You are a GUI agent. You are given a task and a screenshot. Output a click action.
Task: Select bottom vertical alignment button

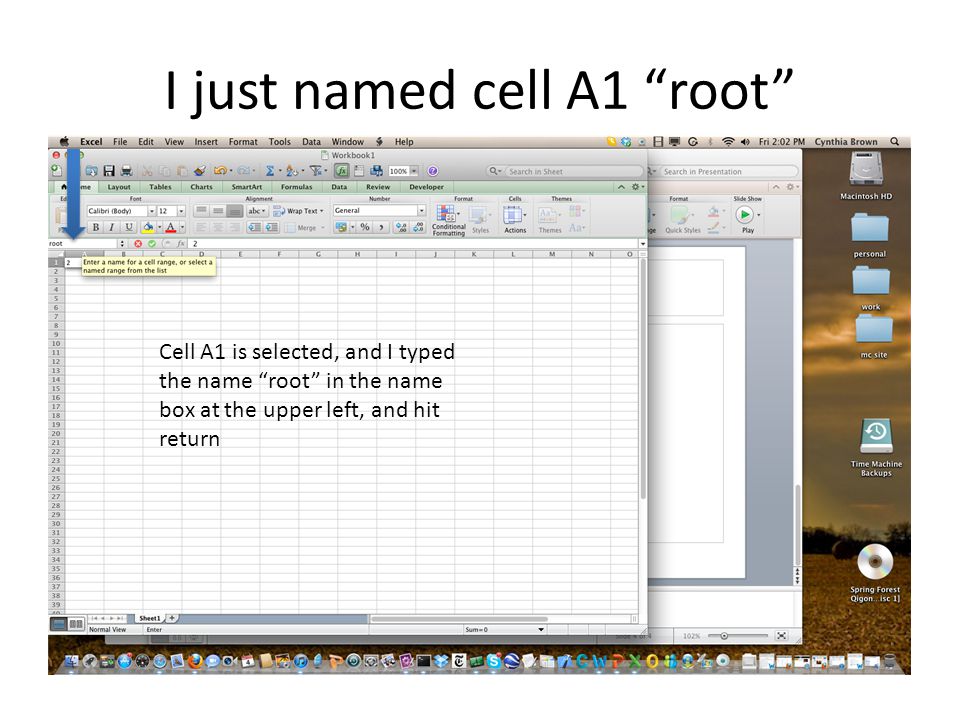coord(234,211)
